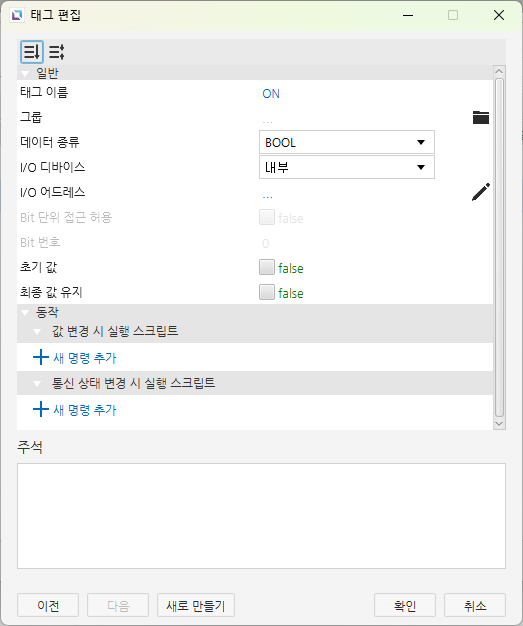Select the categorized view toolbar icon

32,52
